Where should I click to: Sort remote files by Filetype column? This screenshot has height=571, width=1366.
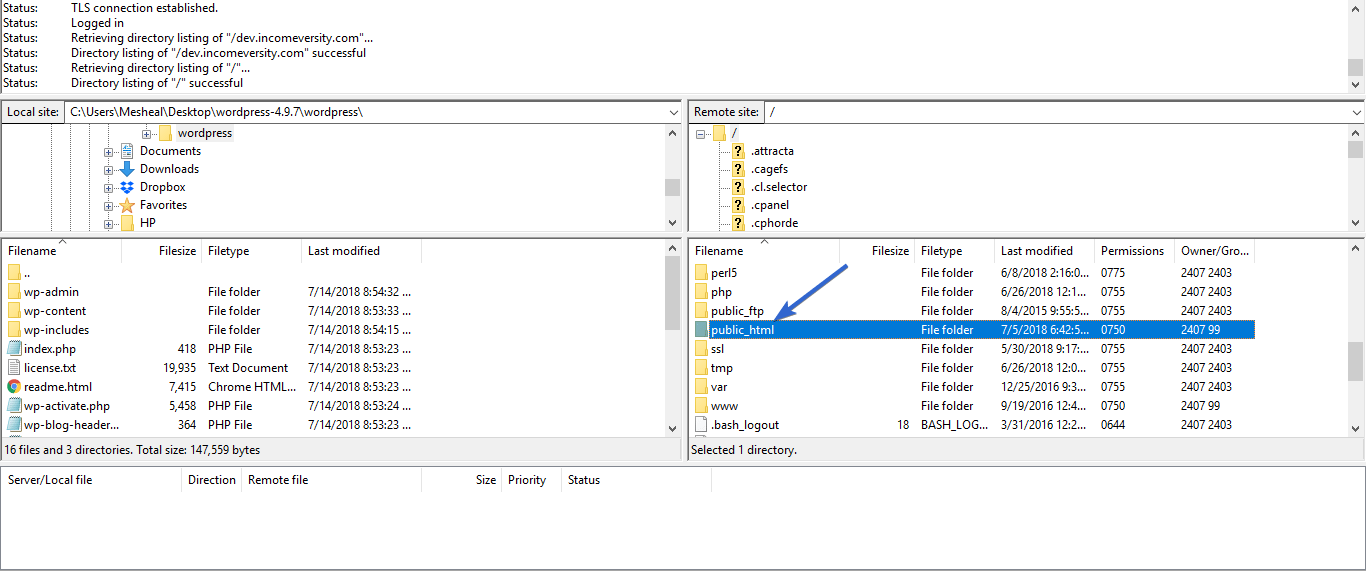(x=954, y=251)
